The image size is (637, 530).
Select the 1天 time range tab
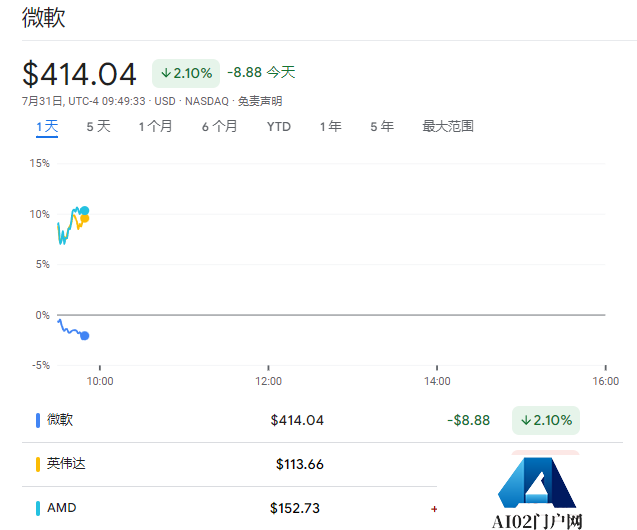47,127
